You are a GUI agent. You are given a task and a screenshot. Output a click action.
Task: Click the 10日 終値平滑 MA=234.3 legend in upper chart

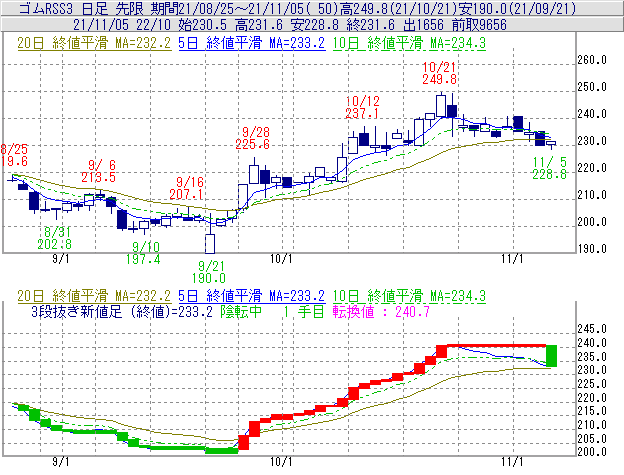409,43
